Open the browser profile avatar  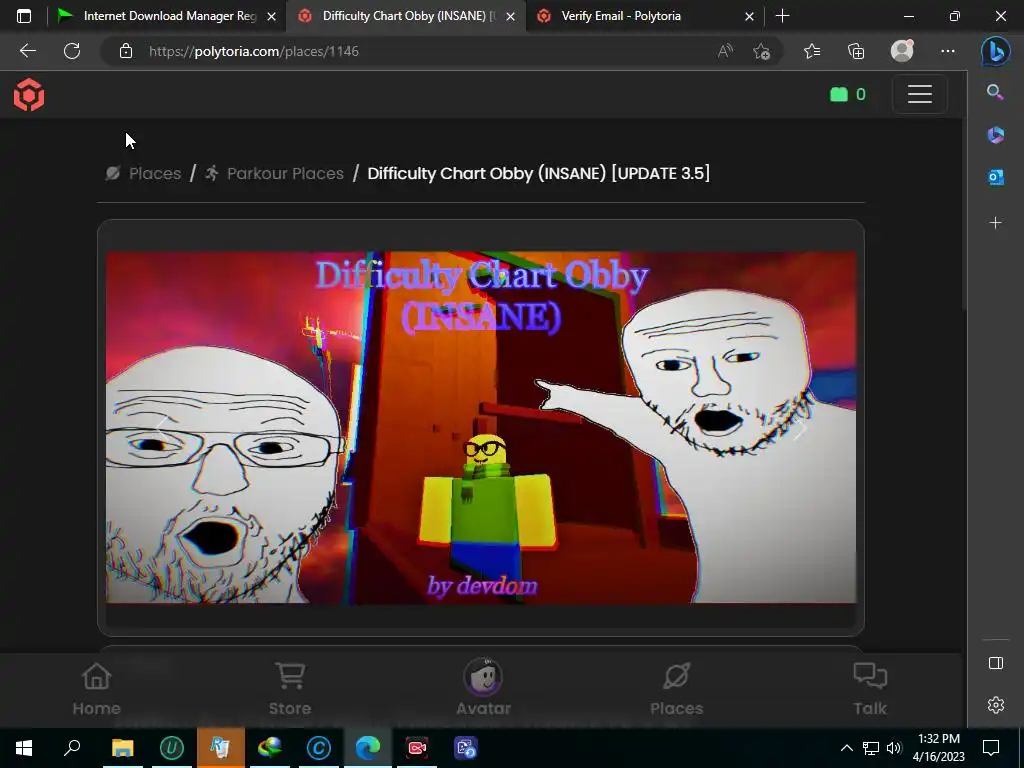[x=902, y=50]
